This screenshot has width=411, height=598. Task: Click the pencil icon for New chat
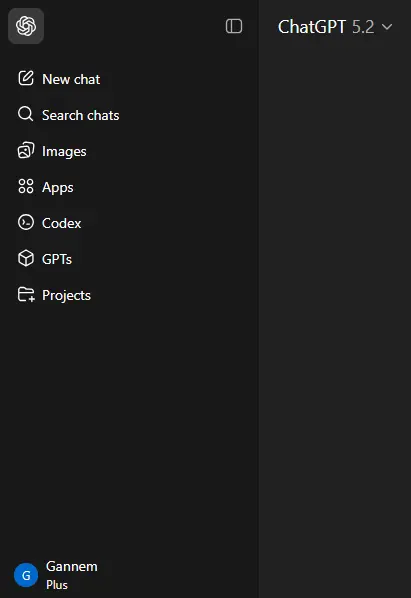tap(26, 79)
